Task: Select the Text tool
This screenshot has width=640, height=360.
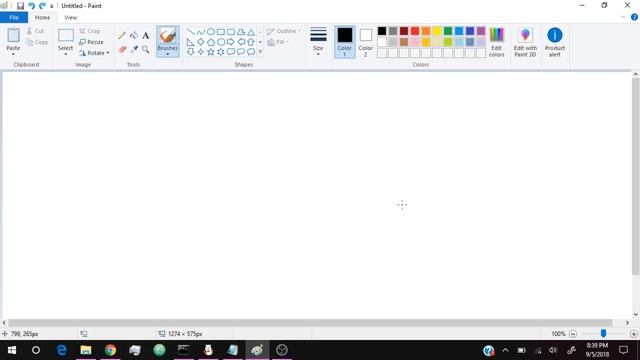Action: (x=146, y=36)
